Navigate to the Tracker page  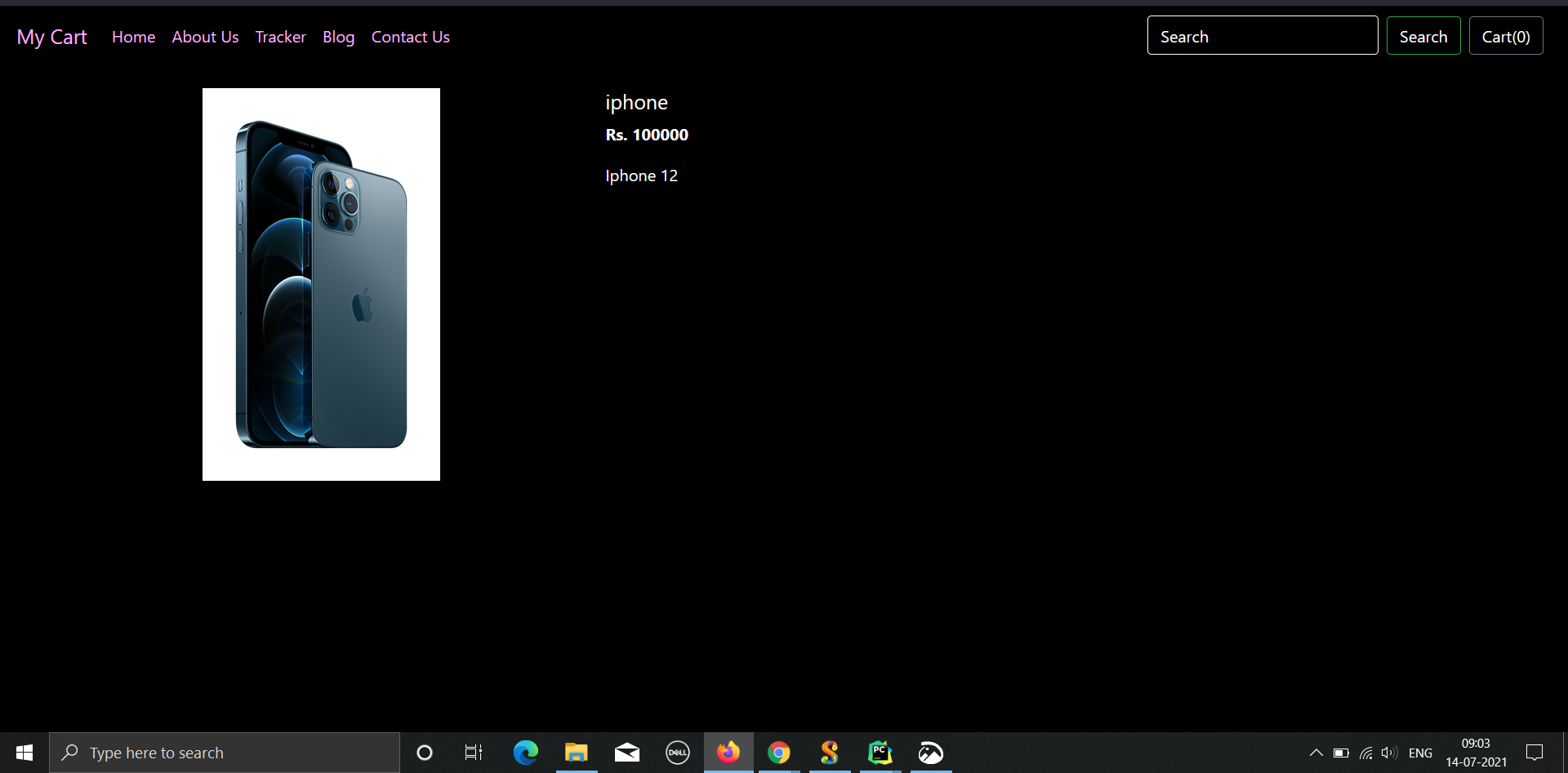(280, 37)
